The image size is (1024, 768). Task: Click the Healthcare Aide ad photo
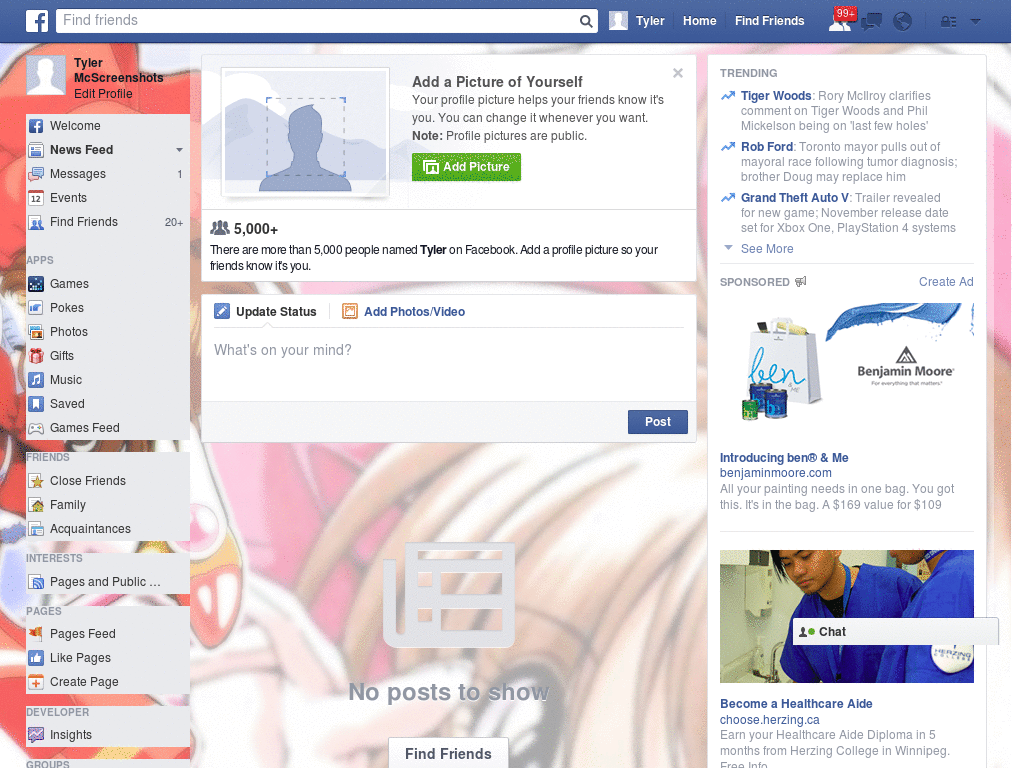click(846, 616)
